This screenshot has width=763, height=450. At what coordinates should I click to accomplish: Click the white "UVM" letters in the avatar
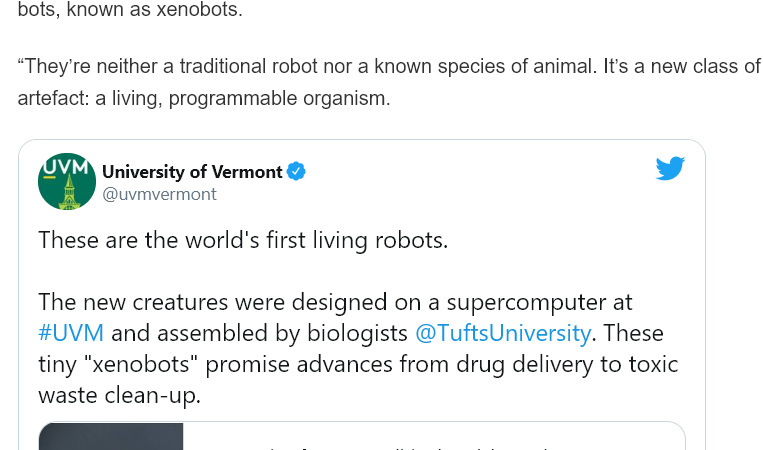(66, 168)
